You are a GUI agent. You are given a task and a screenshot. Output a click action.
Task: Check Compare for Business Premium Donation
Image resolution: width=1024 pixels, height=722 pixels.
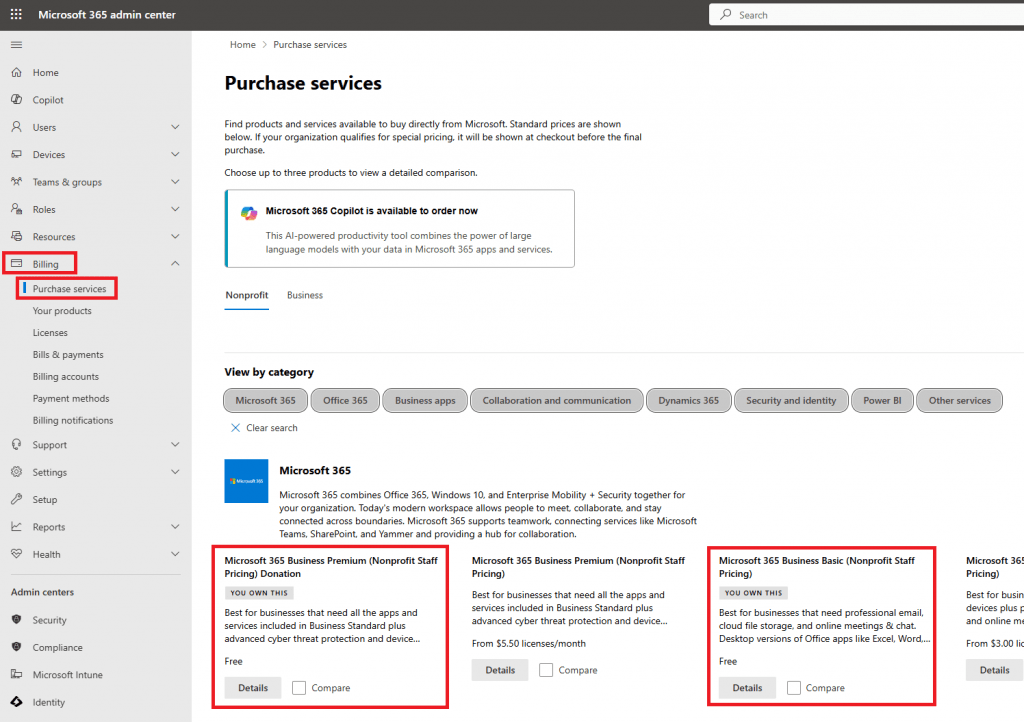pos(298,687)
